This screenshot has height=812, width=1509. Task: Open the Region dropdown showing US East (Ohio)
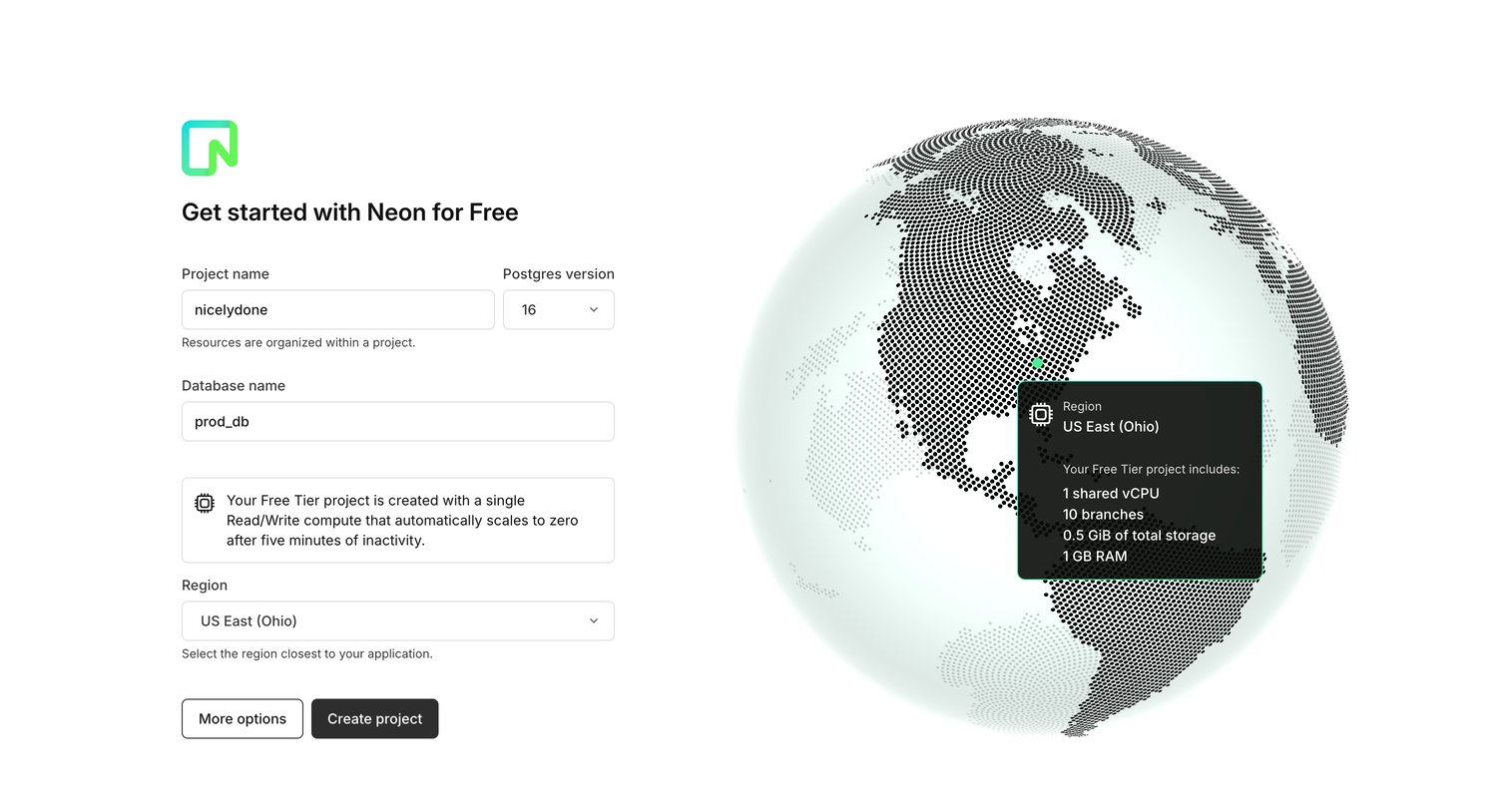click(398, 620)
